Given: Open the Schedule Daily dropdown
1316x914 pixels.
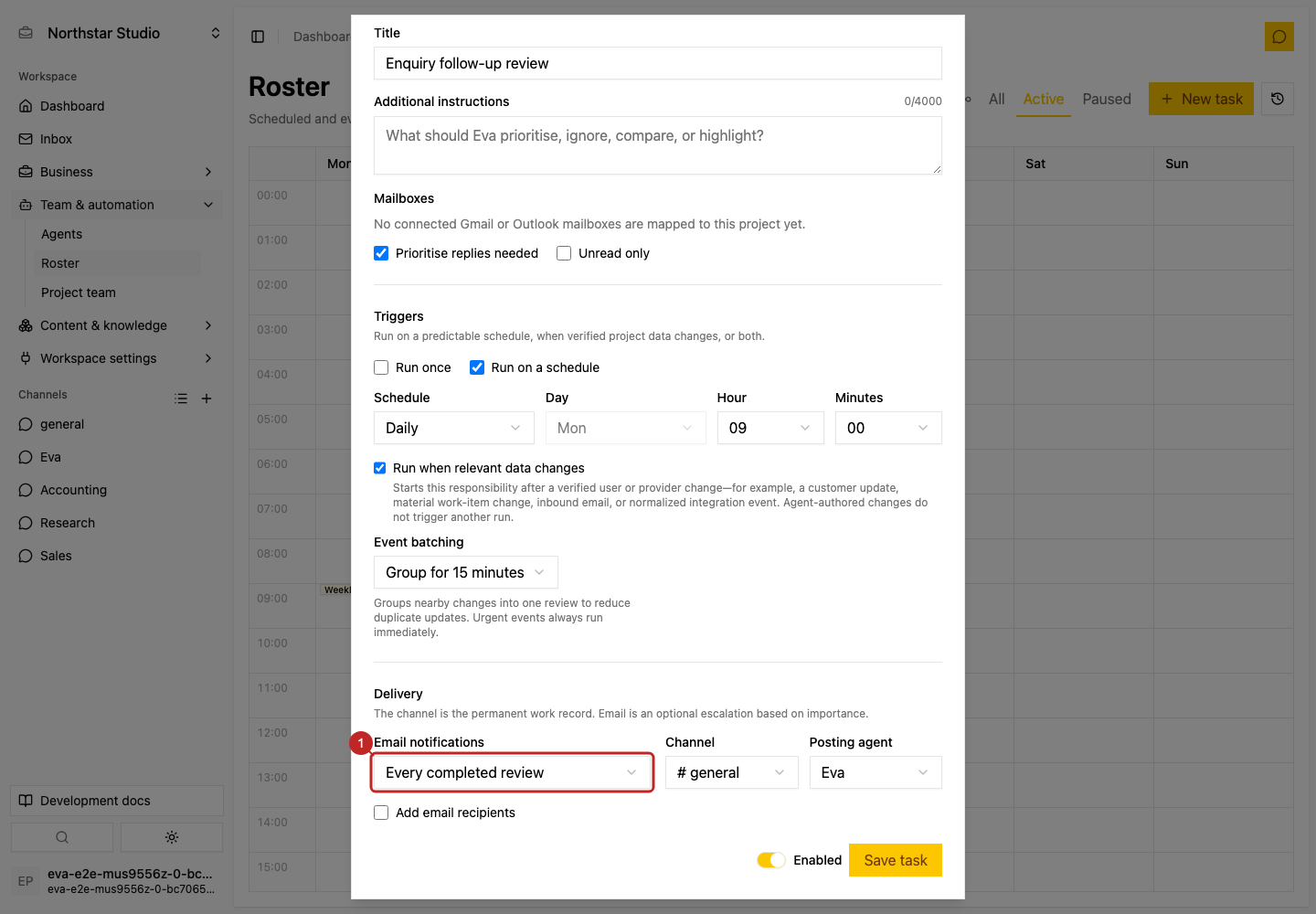Looking at the screenshot, I should tap(454, 428).
